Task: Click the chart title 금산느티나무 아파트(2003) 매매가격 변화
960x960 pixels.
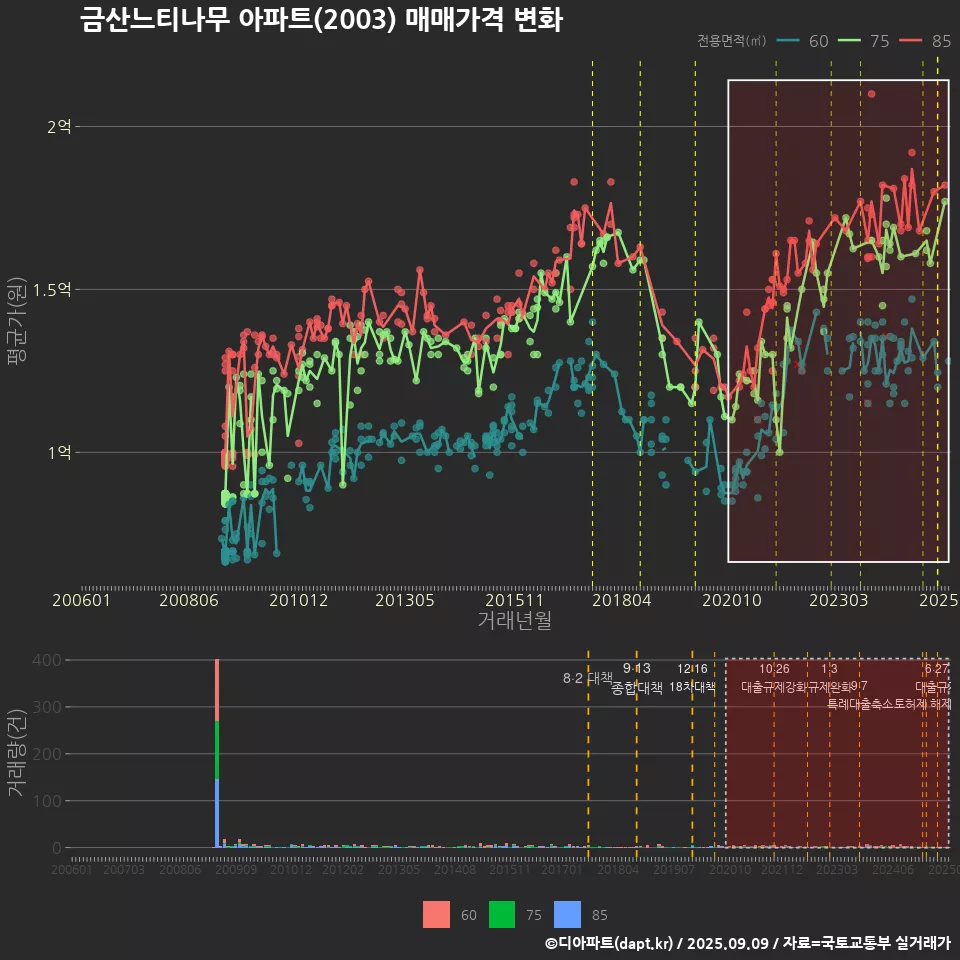Action: [x=321, y=20]
